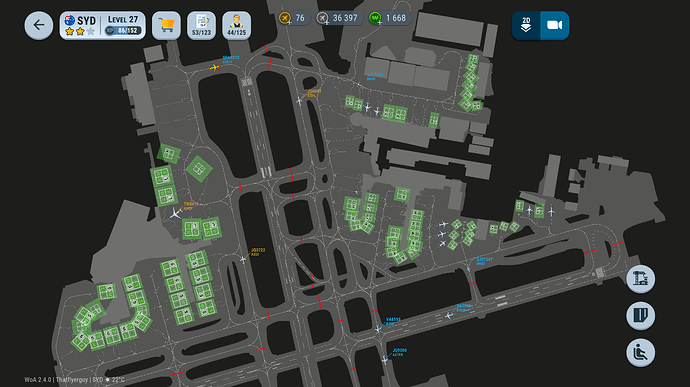Select aircraft VA8593 near the runway
690x387 pixels.
coord(378,328)
